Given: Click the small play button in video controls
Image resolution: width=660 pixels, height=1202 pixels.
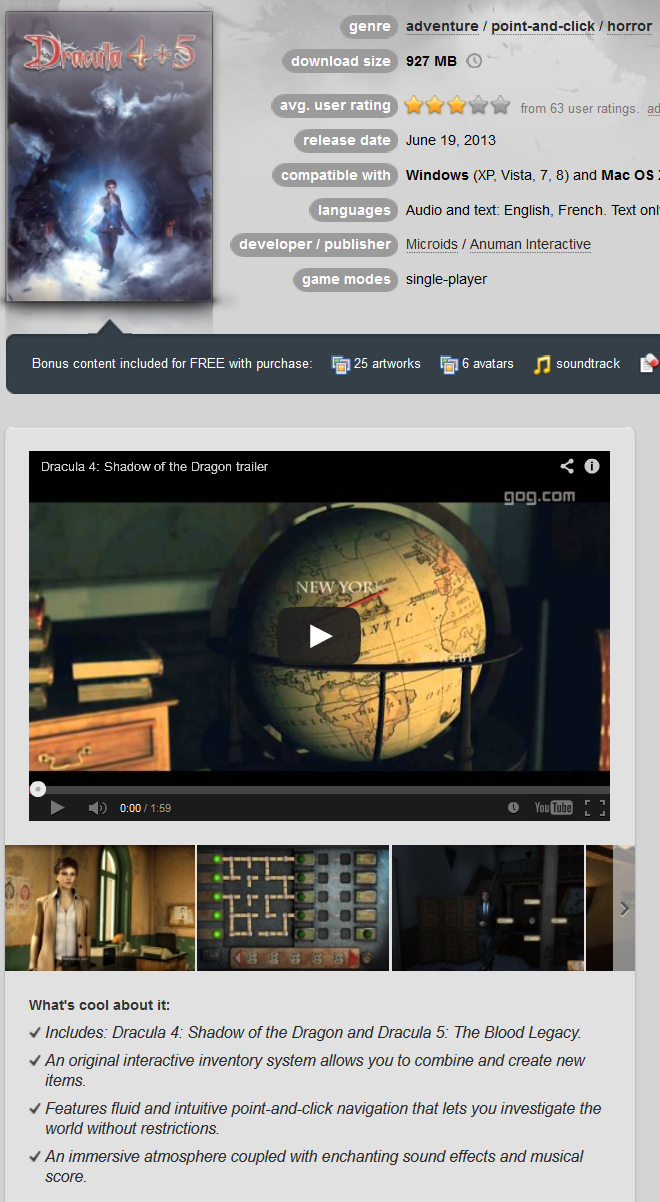Looking at the screenshot, I should pos(57,808).
